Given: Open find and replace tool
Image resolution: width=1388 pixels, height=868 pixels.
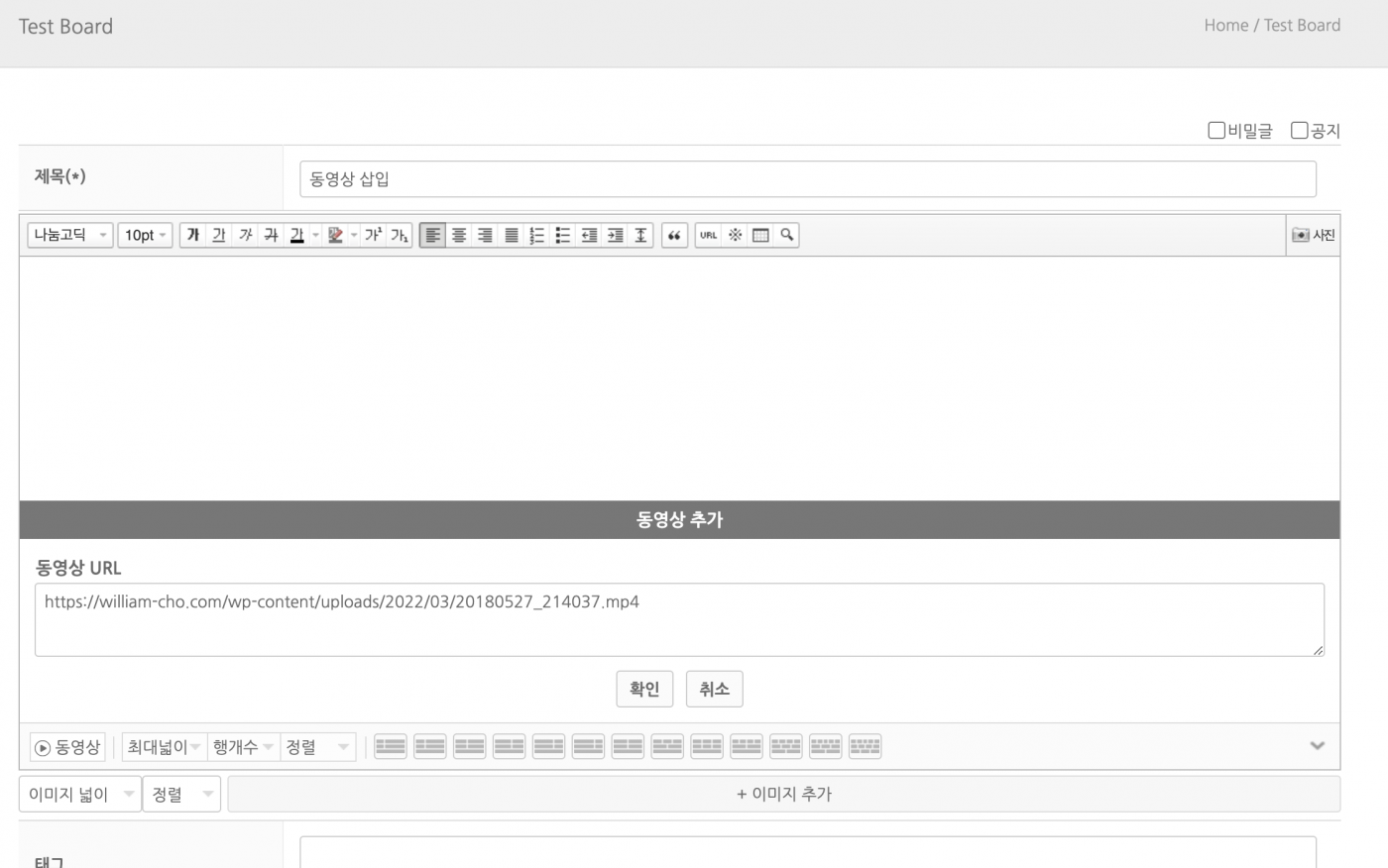Looking at the screenshot, I should tap(786, 235).
